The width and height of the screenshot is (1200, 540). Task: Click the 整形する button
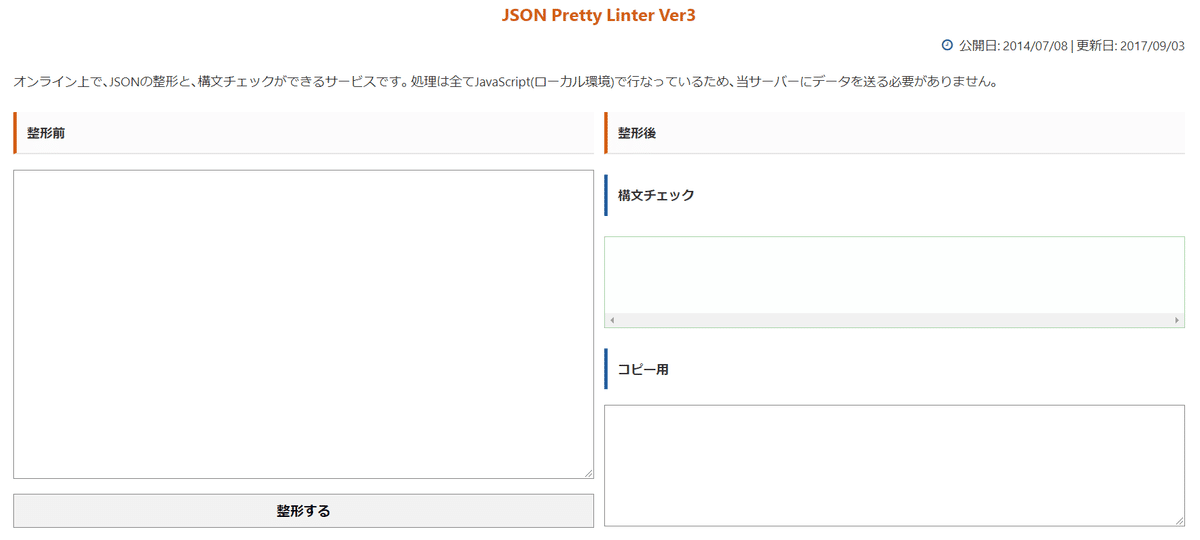[x=303, y=511]
